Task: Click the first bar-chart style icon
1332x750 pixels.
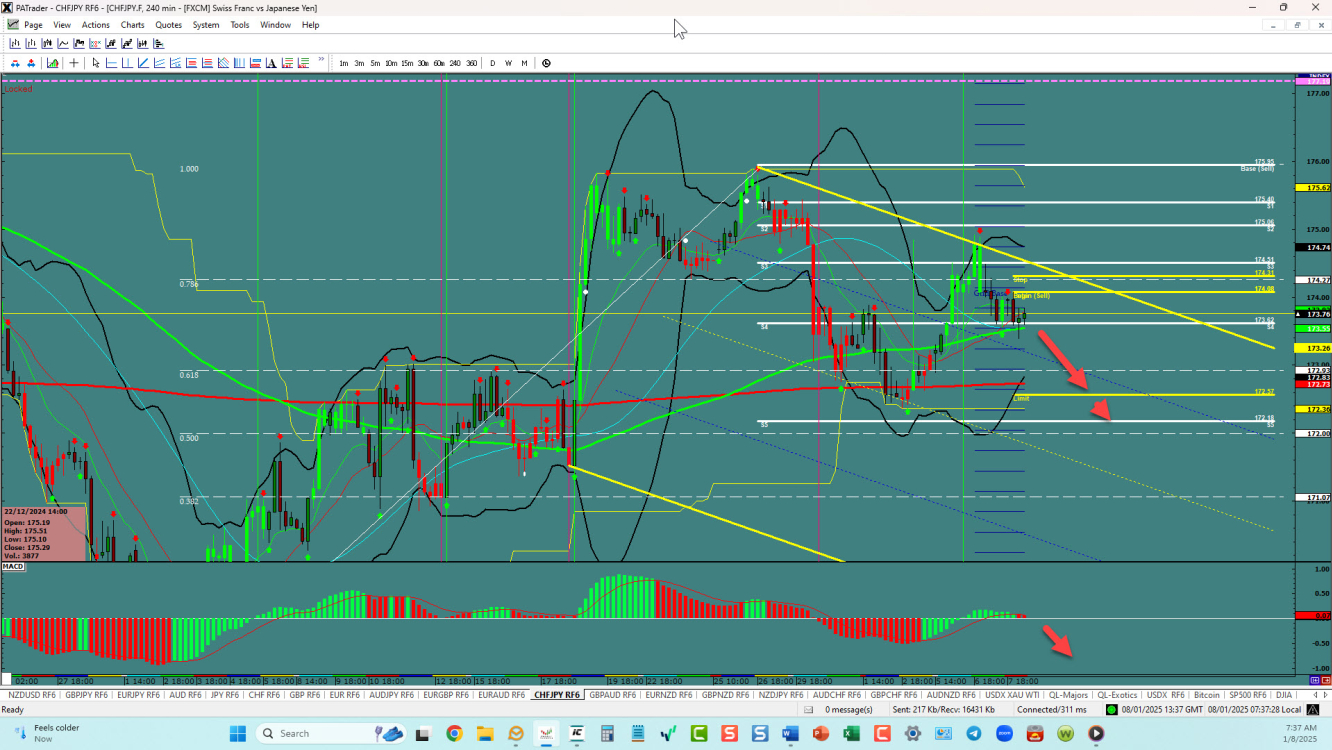Action: [x=16, y=43]
